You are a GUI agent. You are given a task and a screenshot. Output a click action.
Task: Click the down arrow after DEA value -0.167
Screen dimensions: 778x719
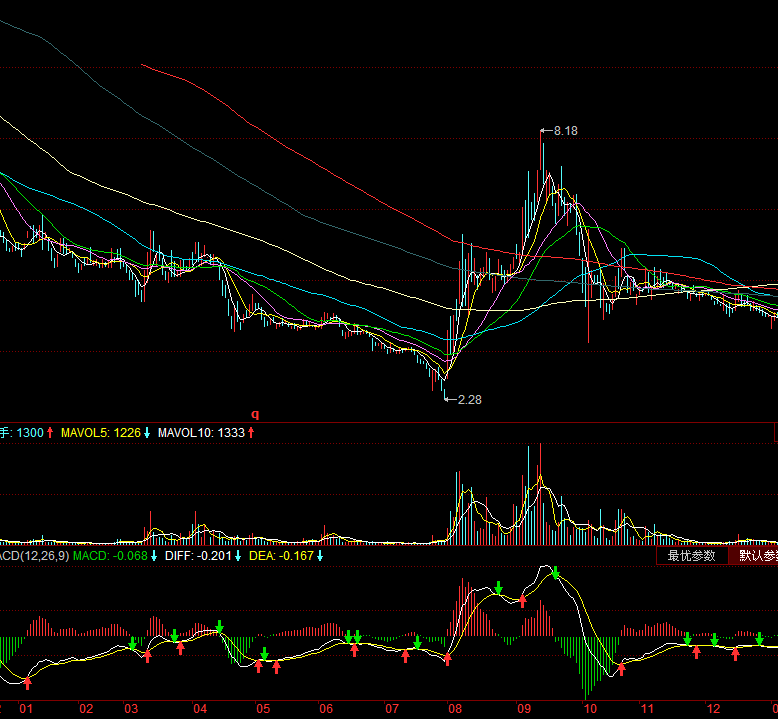pyautogui.click(x=320, y=555)
